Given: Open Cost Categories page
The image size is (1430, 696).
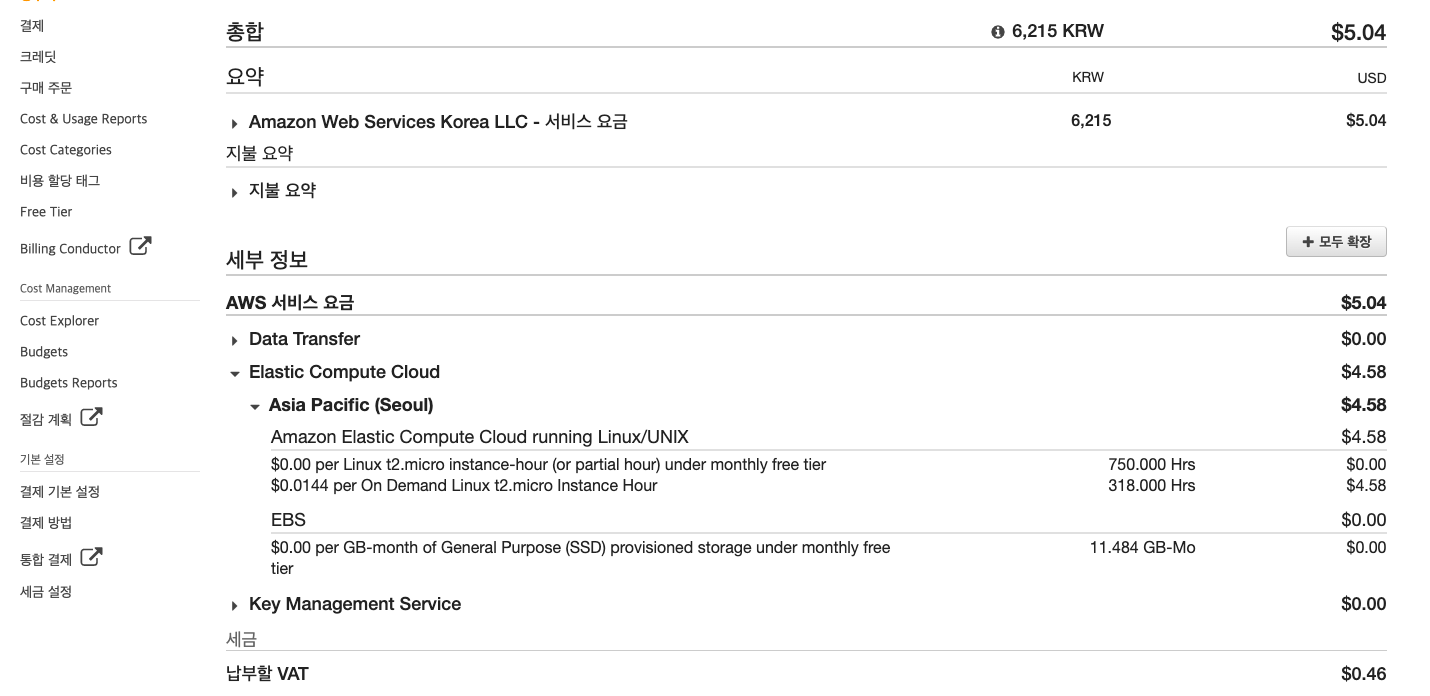Looking at the screenshot, I should coord(66,150).
